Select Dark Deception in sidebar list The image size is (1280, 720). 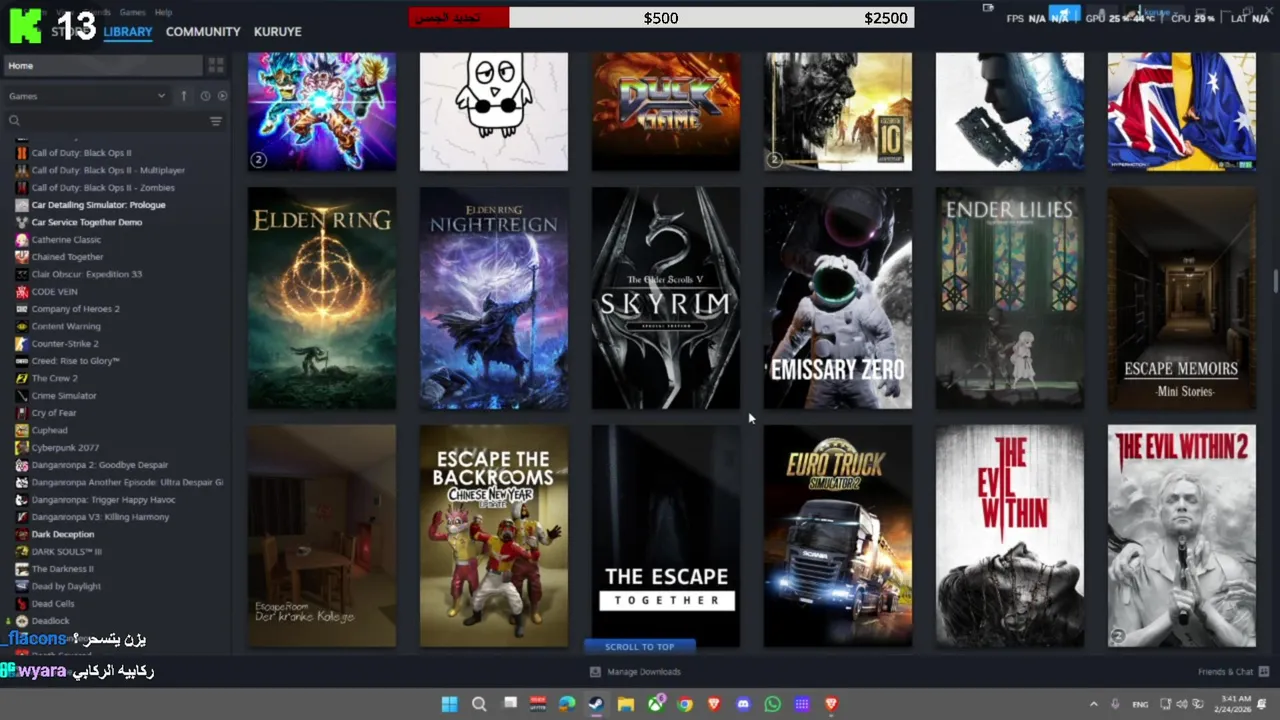(x=62, y=535)
